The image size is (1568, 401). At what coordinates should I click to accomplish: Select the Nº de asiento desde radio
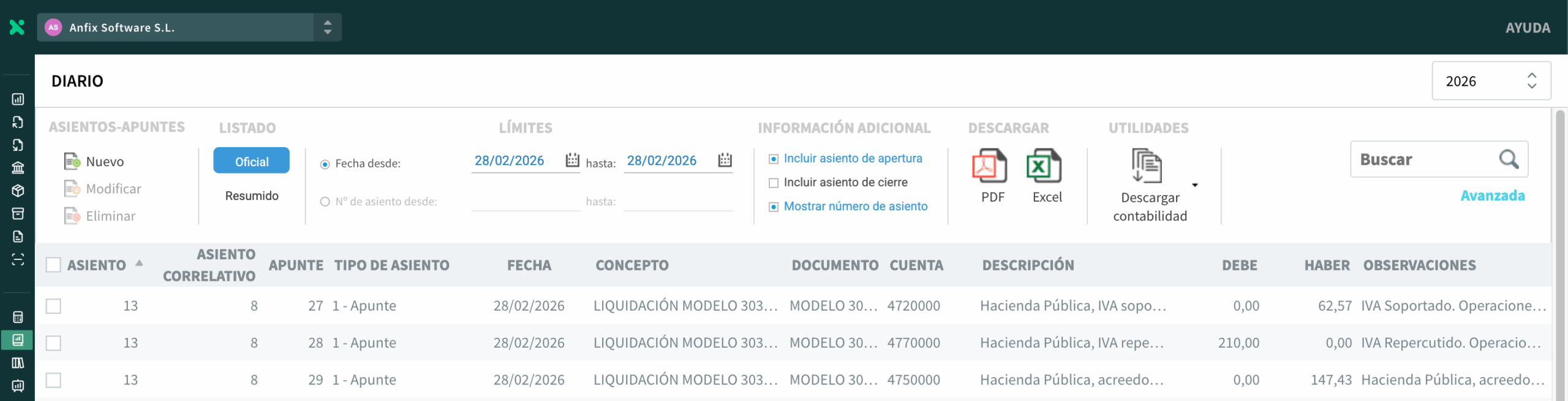click(x=325, y=202)
